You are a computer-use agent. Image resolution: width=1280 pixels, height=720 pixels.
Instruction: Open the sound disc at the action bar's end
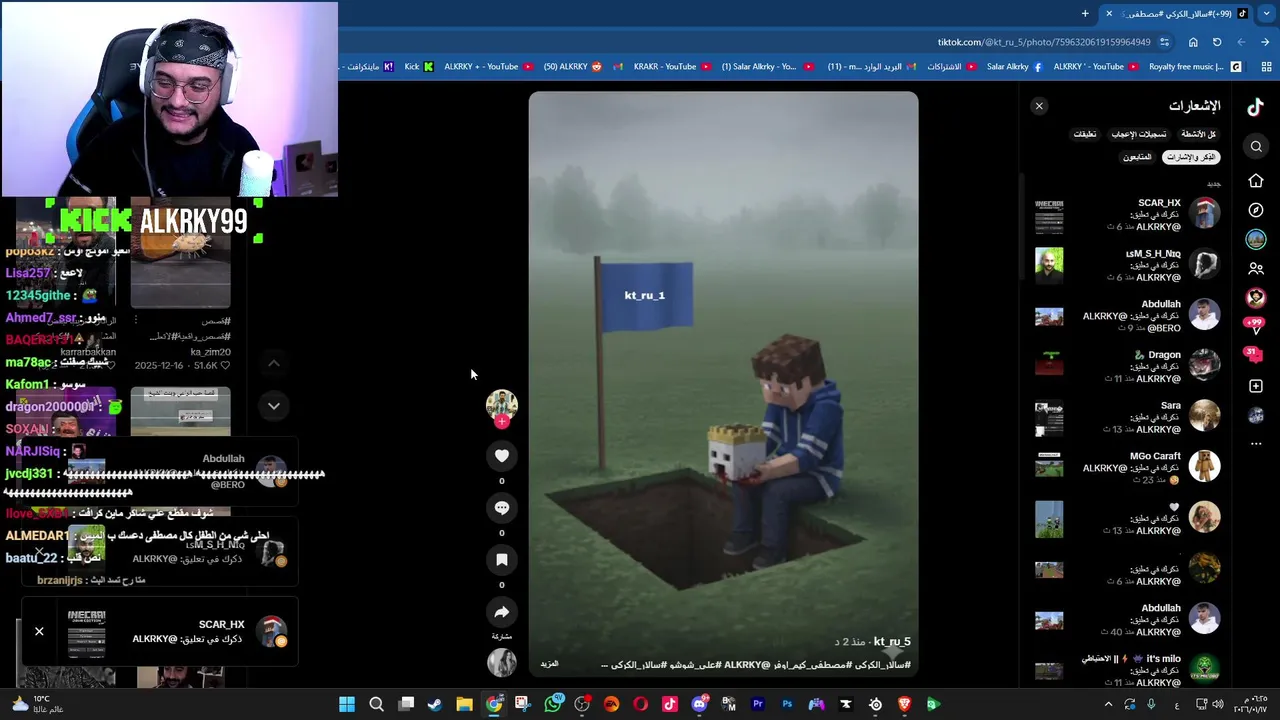tap(502, 662)
